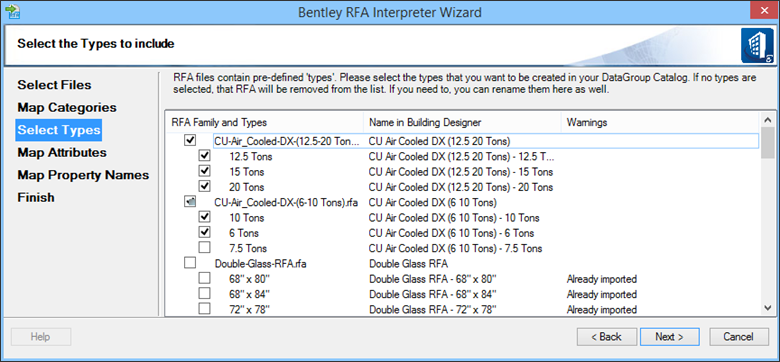This screenshot has width=780, height=362.
Task: Select the 20 Tons type row
Action: pos(462,186)
